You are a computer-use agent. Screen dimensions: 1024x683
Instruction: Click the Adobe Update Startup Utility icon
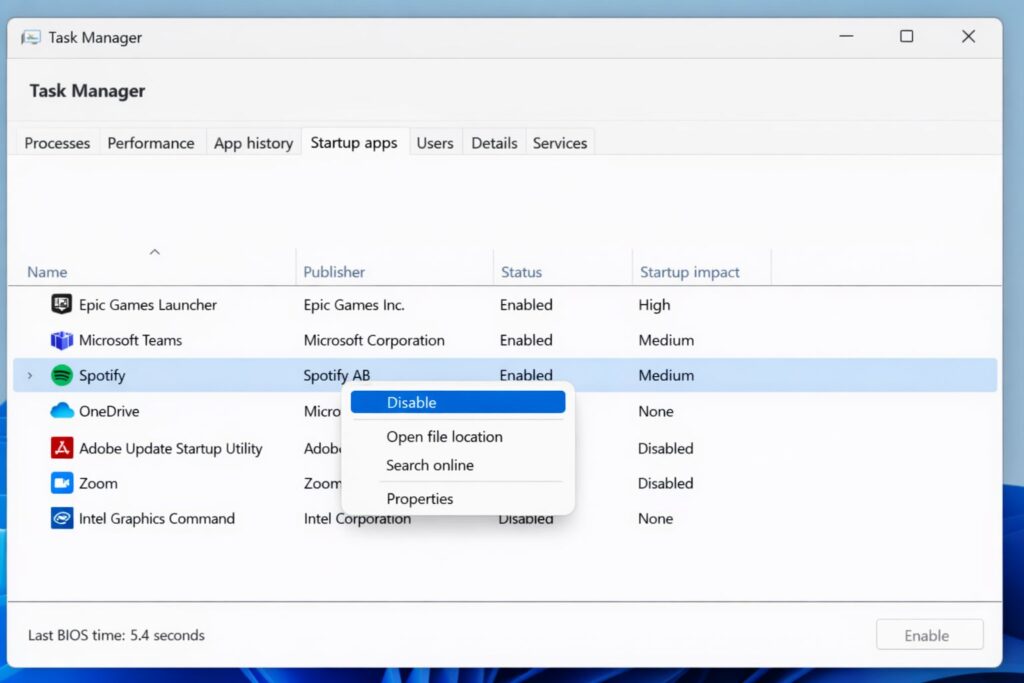click(x=61, y=448)
